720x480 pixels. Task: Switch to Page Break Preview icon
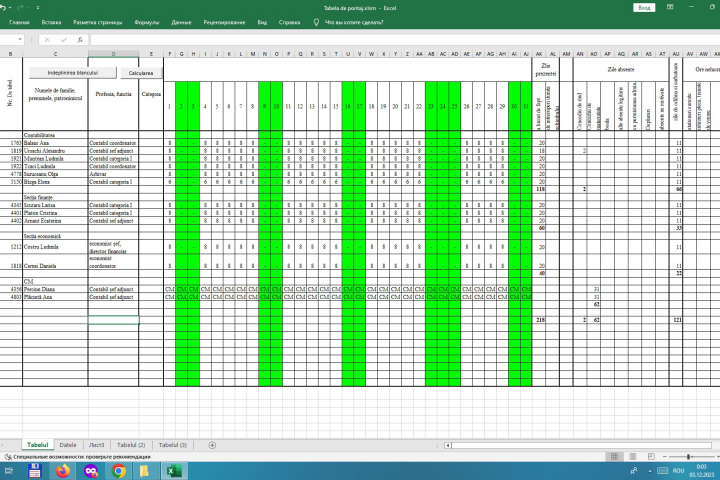[651, 456]
